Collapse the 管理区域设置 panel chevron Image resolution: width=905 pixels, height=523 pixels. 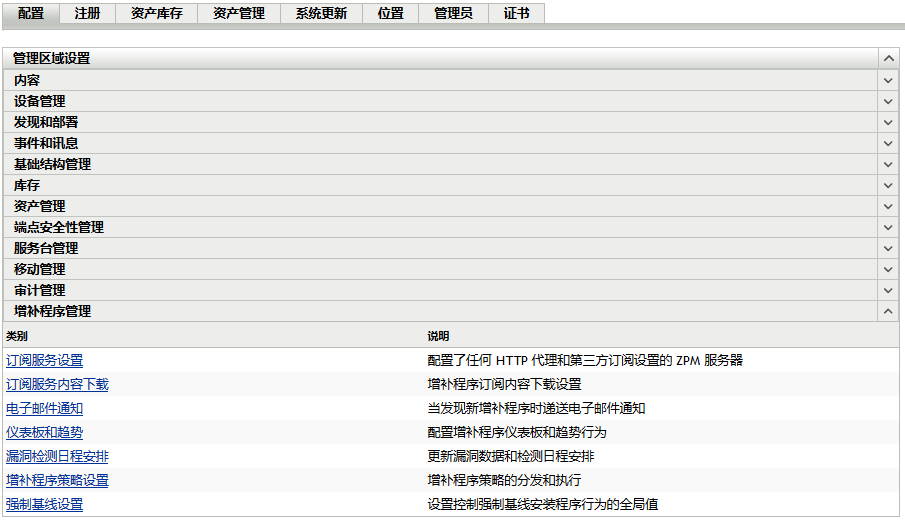tap(889, 58)
